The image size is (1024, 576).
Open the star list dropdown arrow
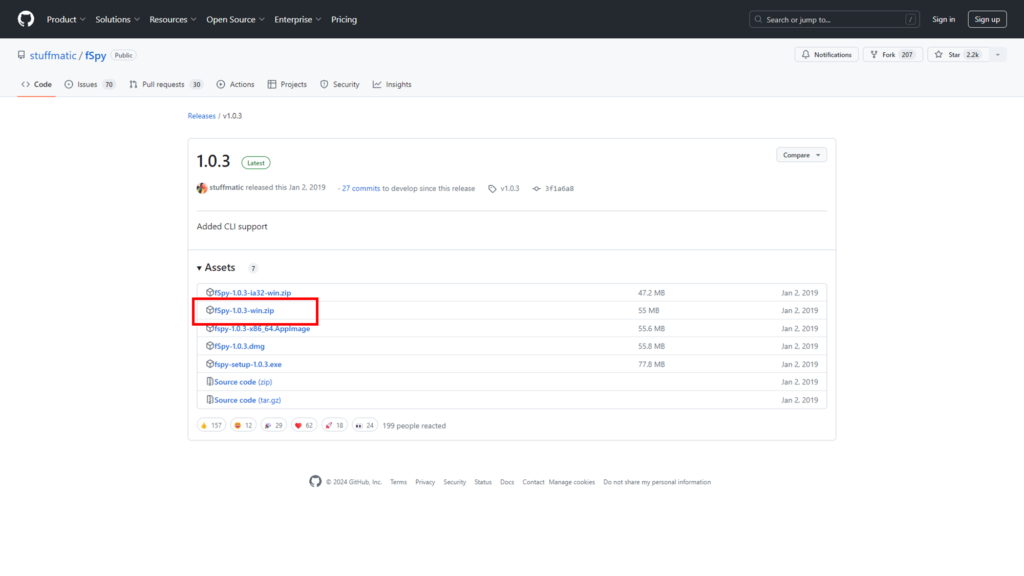click(x=996, y=55)
